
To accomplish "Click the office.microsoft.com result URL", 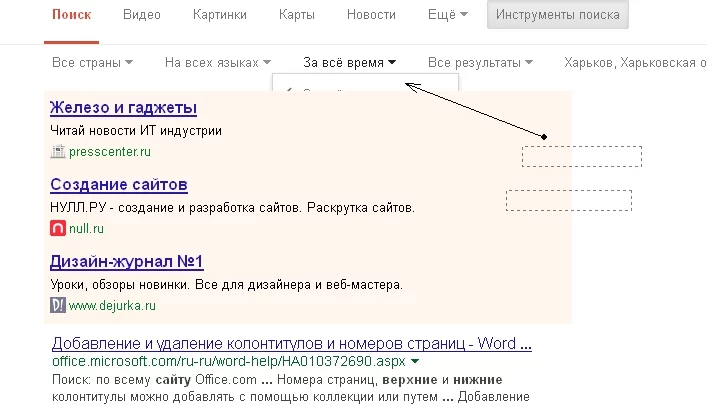I will point(229,361).
